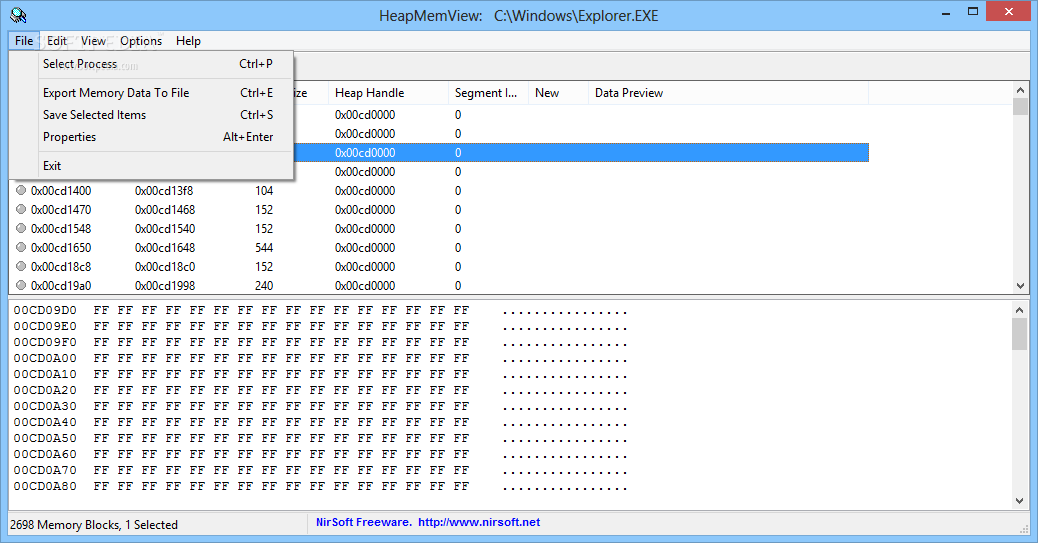
Task: Click the cell 0x00cd13f8
Action: coord(164,191)
